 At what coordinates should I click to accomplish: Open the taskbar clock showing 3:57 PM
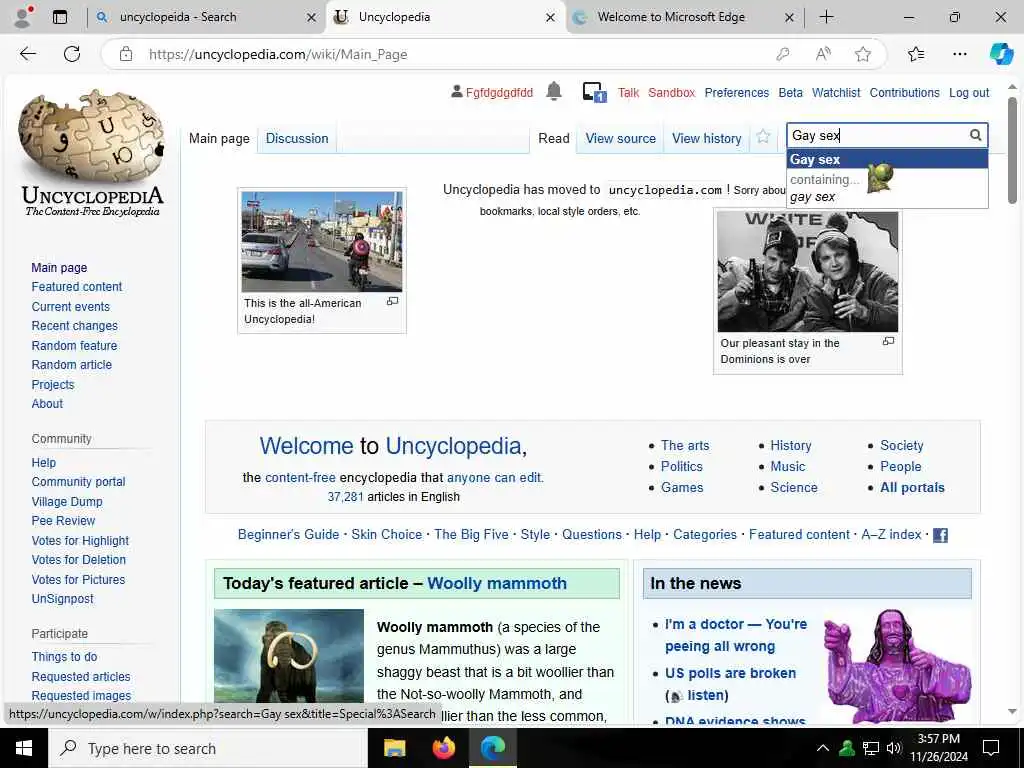click(938, 748)
